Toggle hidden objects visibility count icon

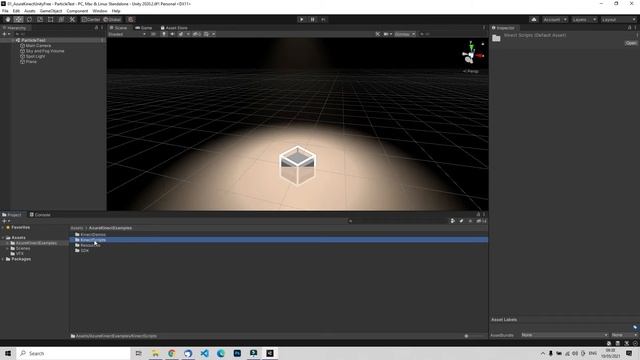click(196, 34)
